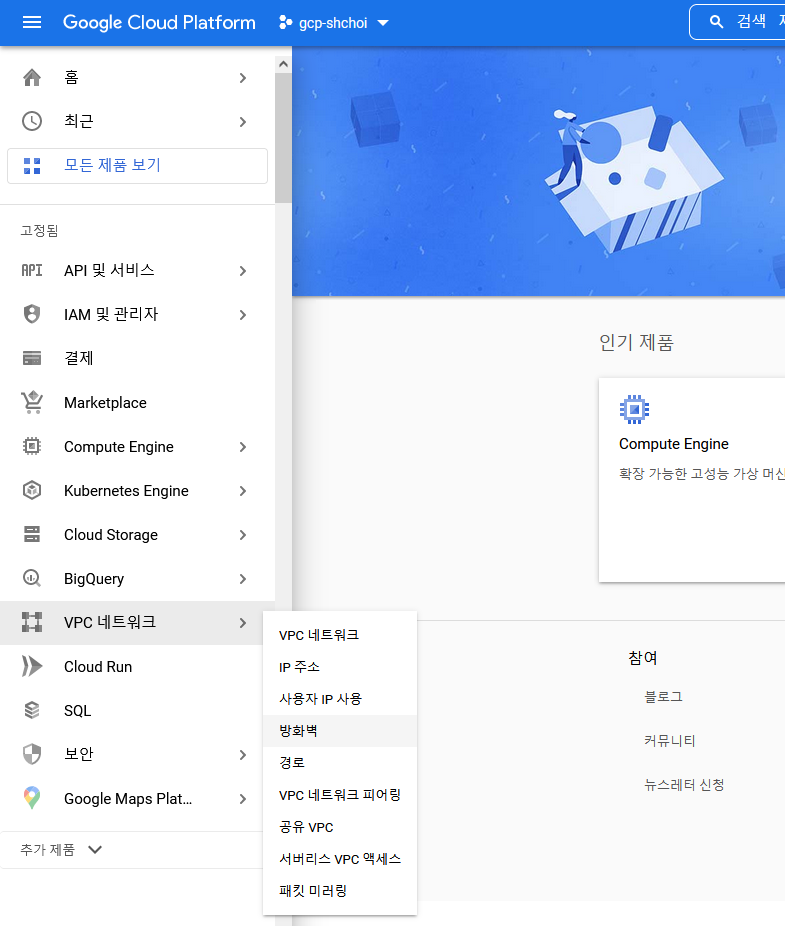Expand Kubernetes Engine submenu chevron
The width and height of the screenshot is (785, 926).
(x=243, y=491)
